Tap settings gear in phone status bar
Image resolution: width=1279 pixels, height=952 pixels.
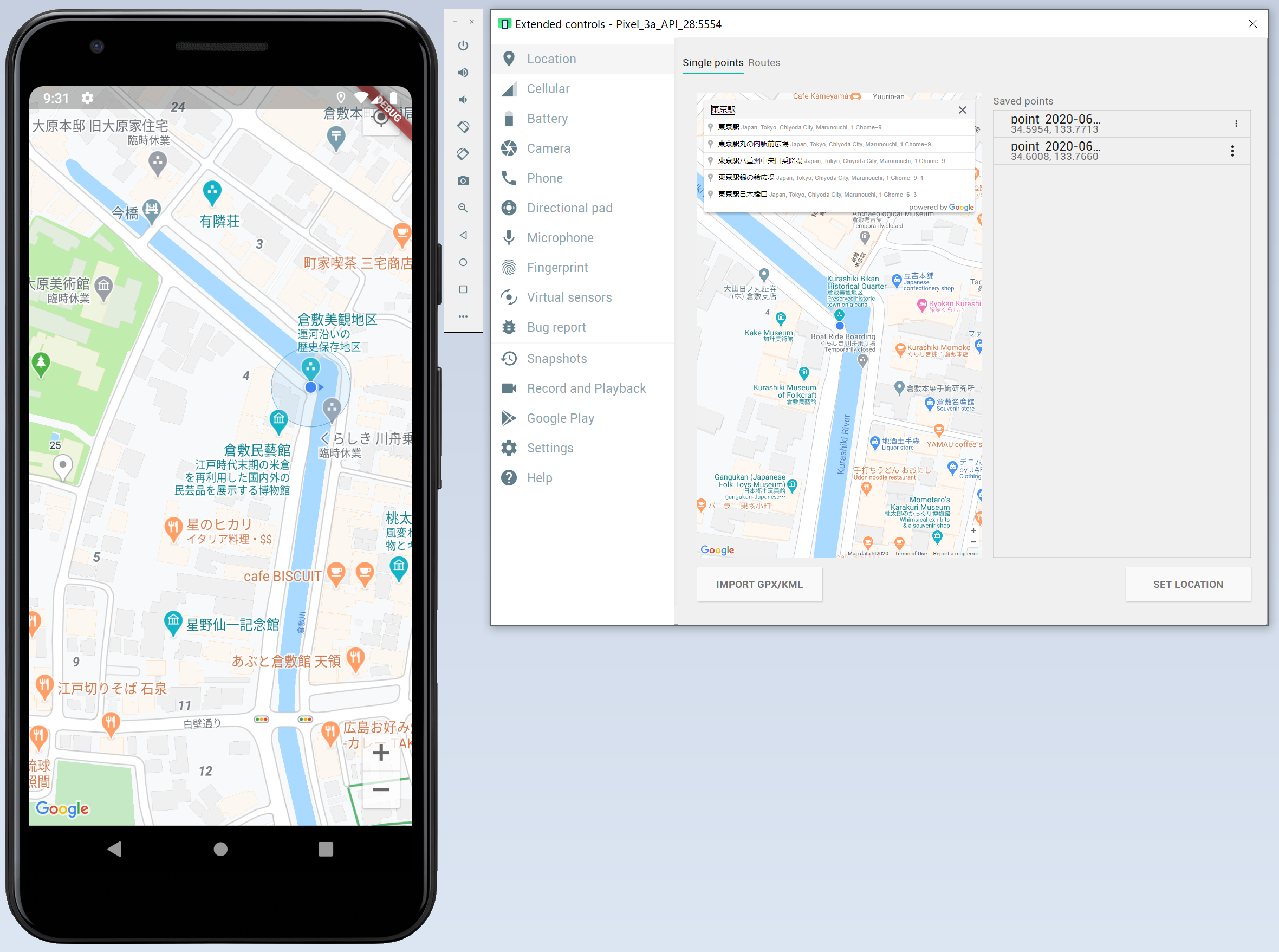(88, 98)
